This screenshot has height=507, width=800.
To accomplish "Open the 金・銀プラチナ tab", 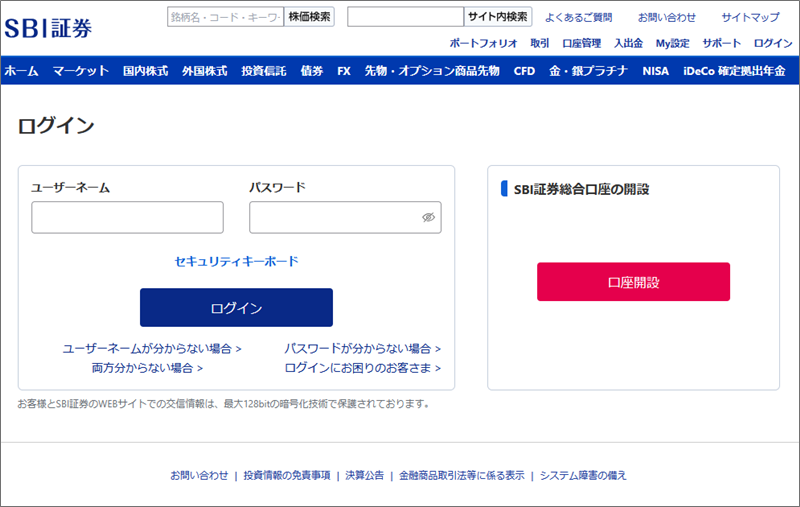I will (x=588, y=71).
